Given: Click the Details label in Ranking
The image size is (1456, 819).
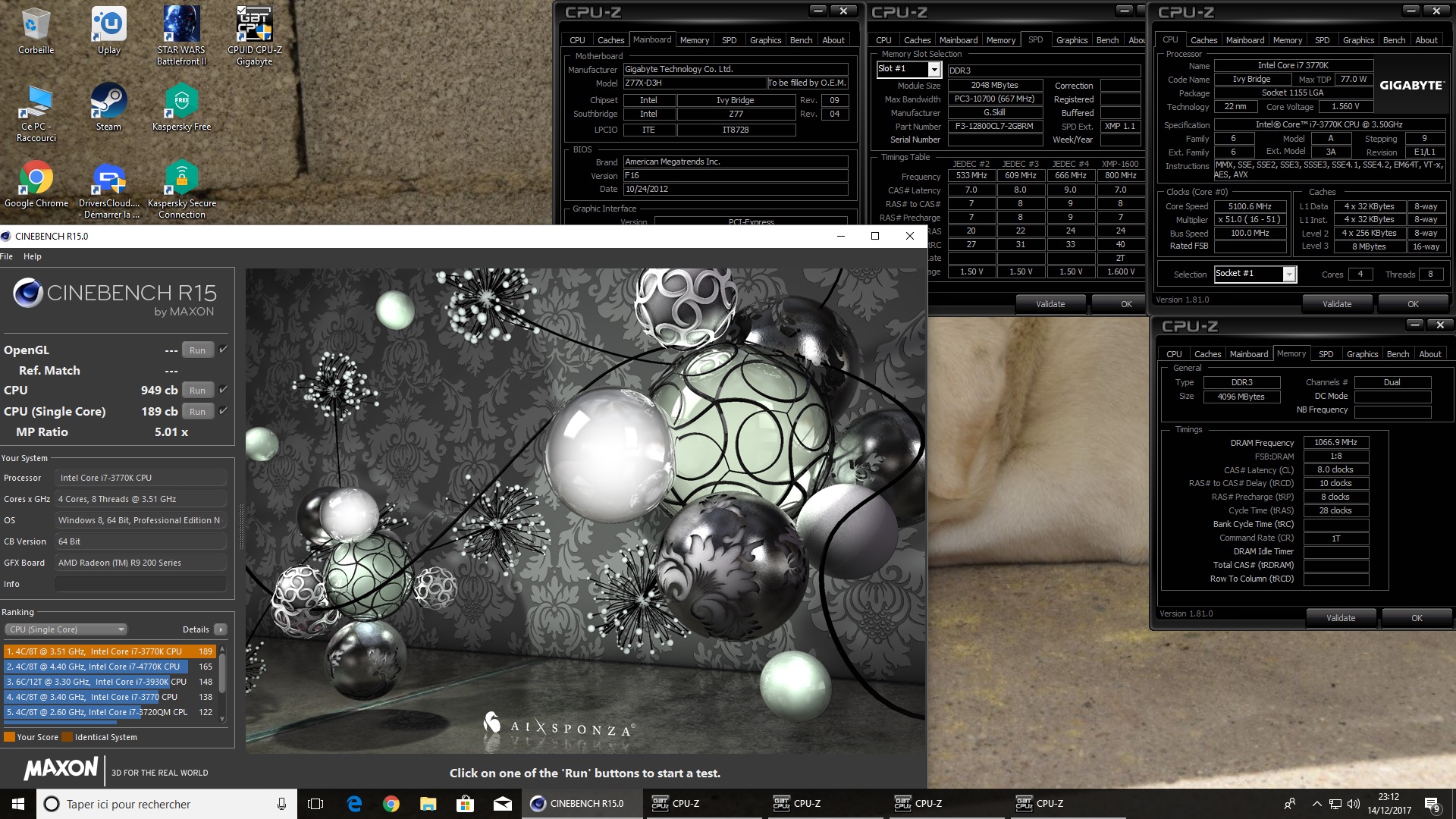Looking at the screenshot, I should (196, 629).
